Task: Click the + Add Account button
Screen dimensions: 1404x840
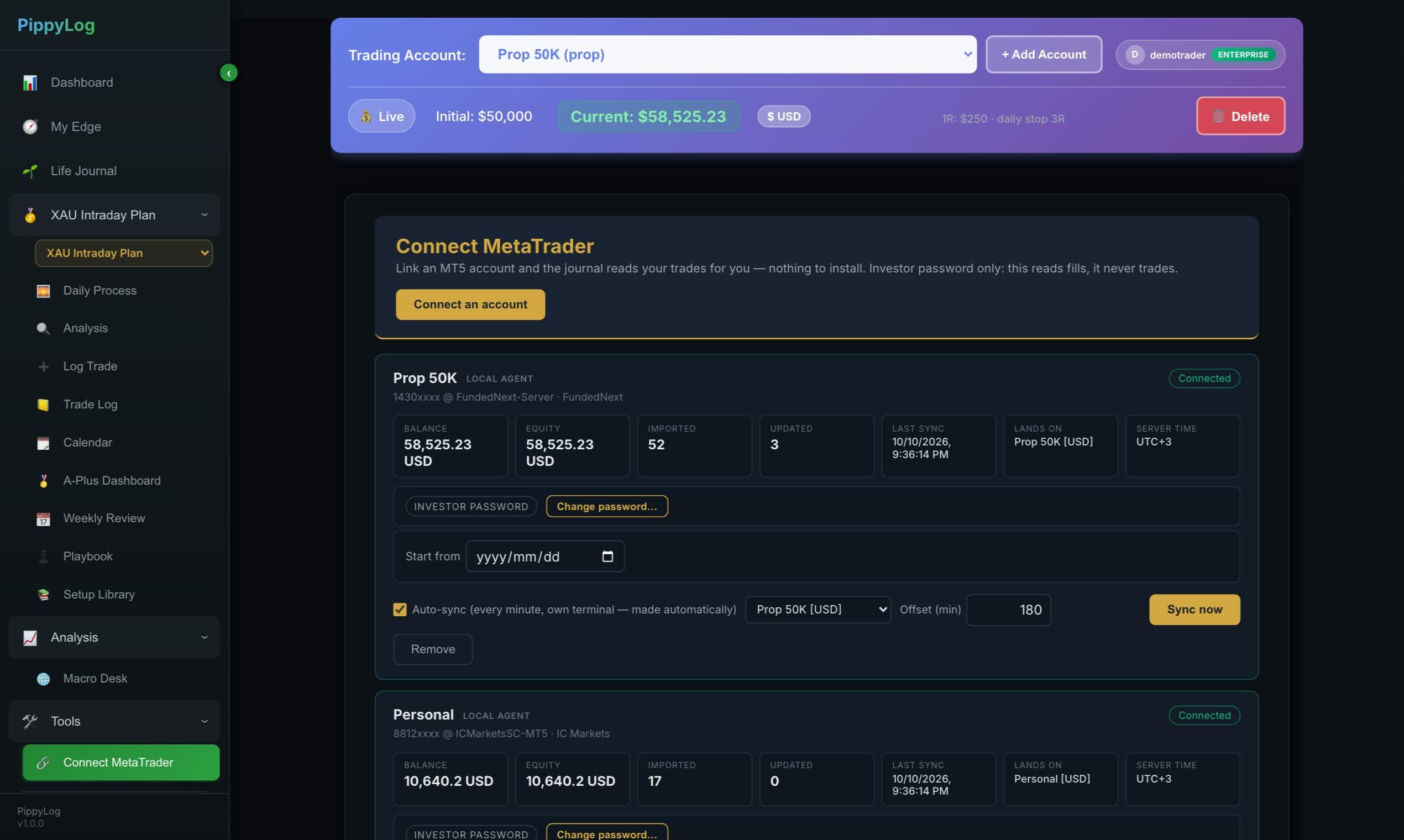Action: [1044, 54]
